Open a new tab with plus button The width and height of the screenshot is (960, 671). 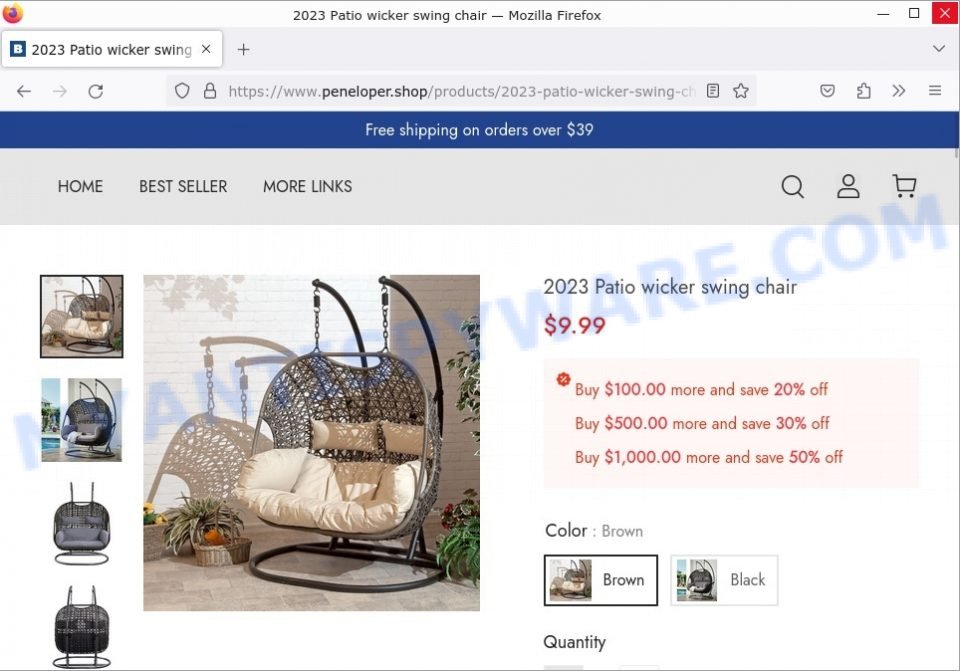coord(243,50)
